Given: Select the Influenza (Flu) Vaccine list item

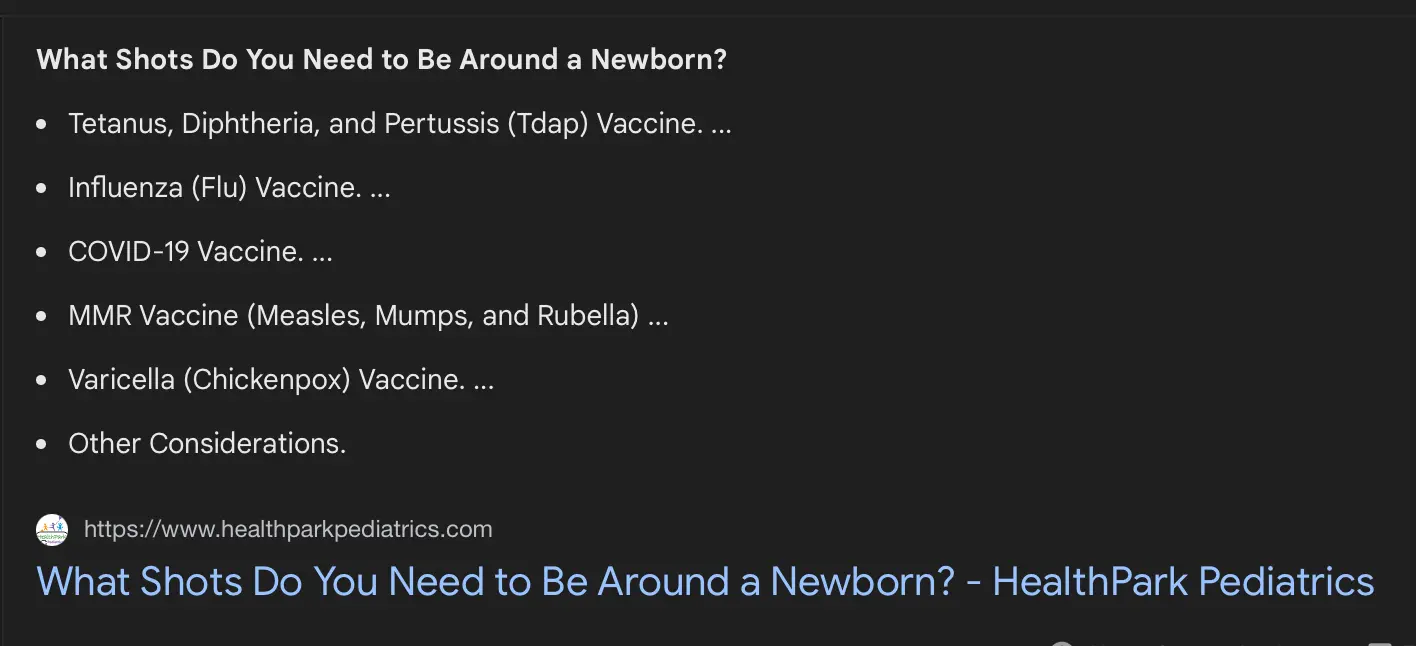Looking at the screenshot, I should 214,188.
